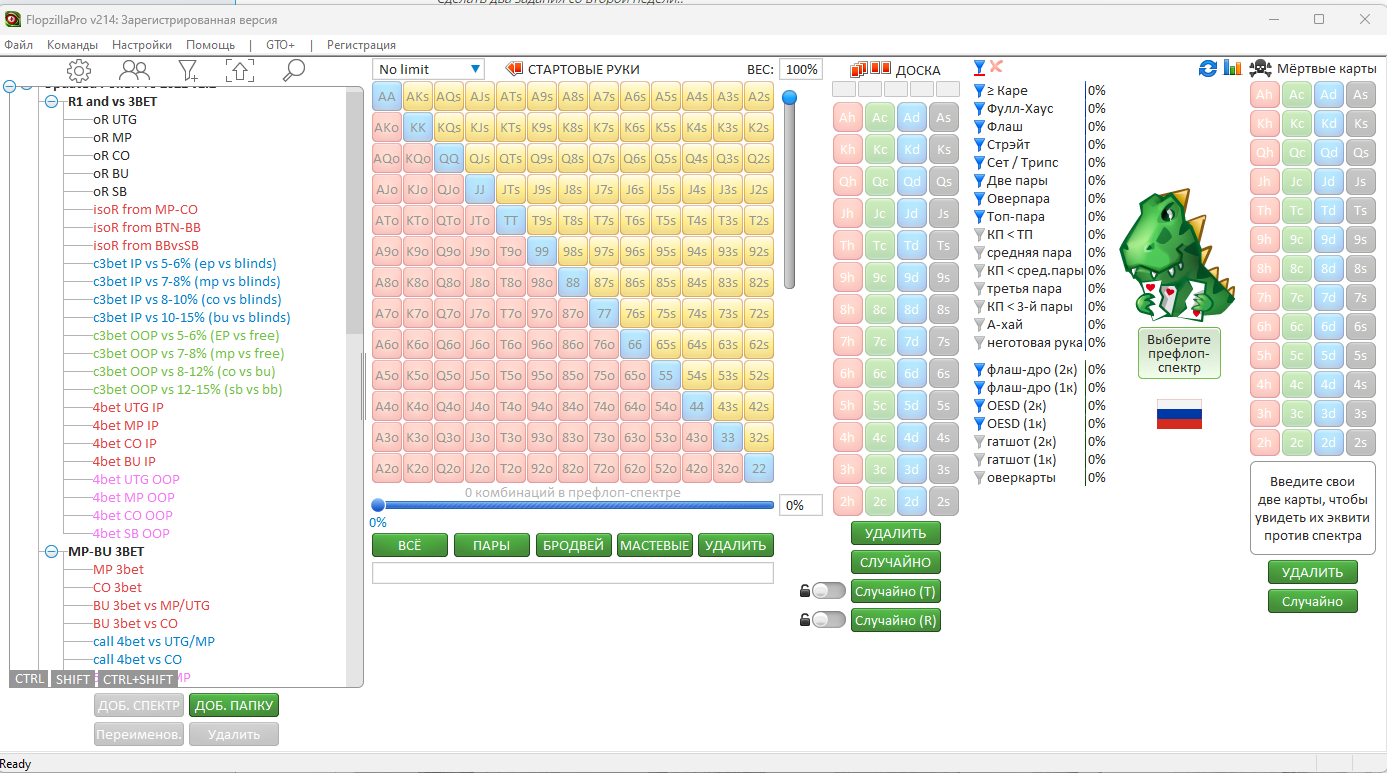Click the Выберите префлоп-спектр box
This screenshot has height=773, width=1387.
pyautogui.click(x=1179, y=354)
